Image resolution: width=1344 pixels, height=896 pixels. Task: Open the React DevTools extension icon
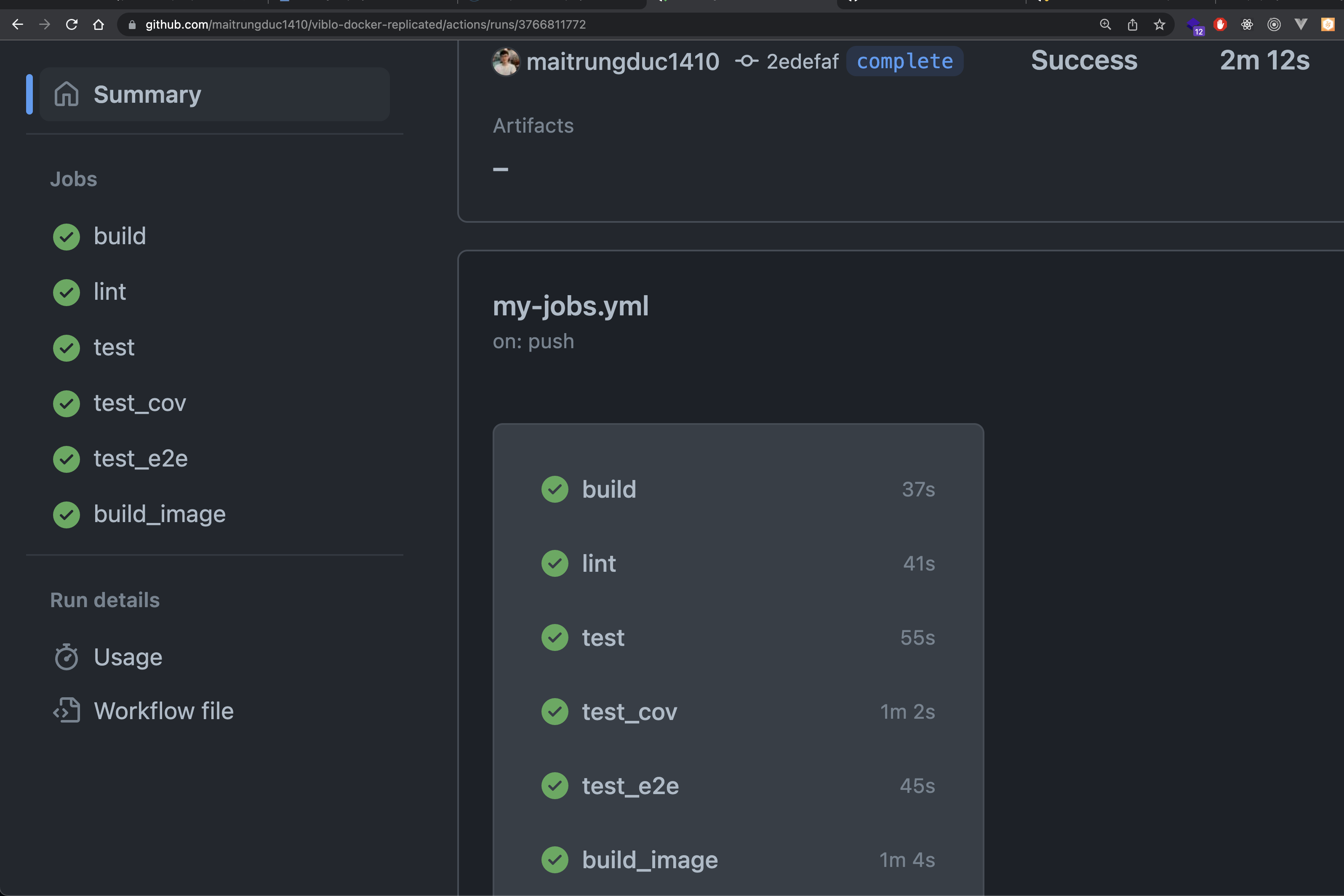coord(1247,24)
